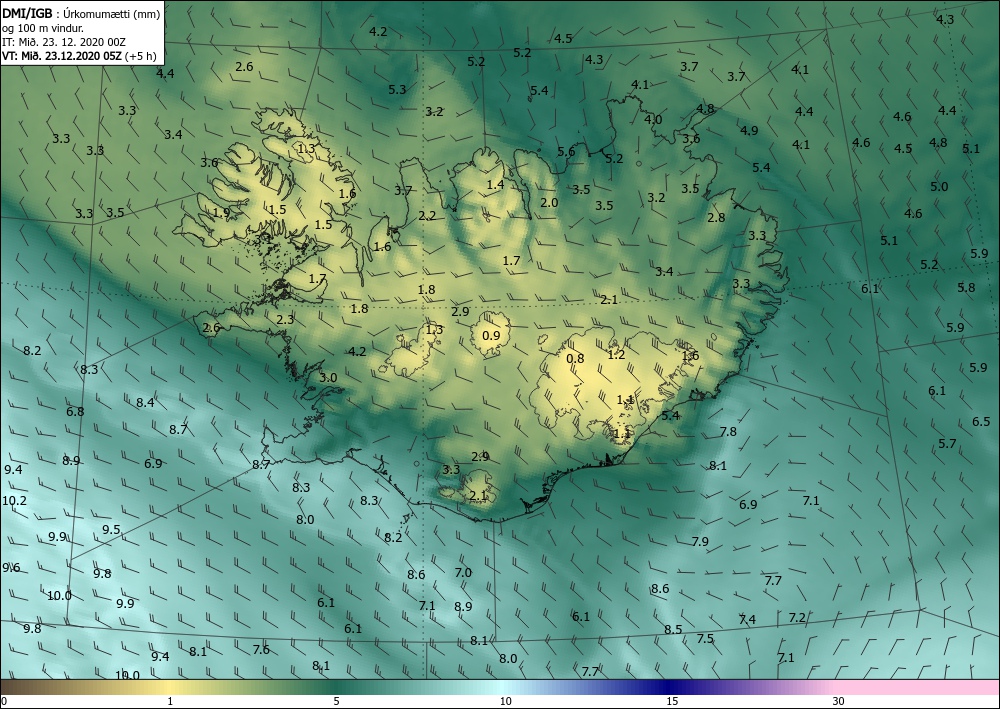Click the brown start of the color scale bar
The height and width of the screenshot is (709, 1000).
[x=19, y=688]
